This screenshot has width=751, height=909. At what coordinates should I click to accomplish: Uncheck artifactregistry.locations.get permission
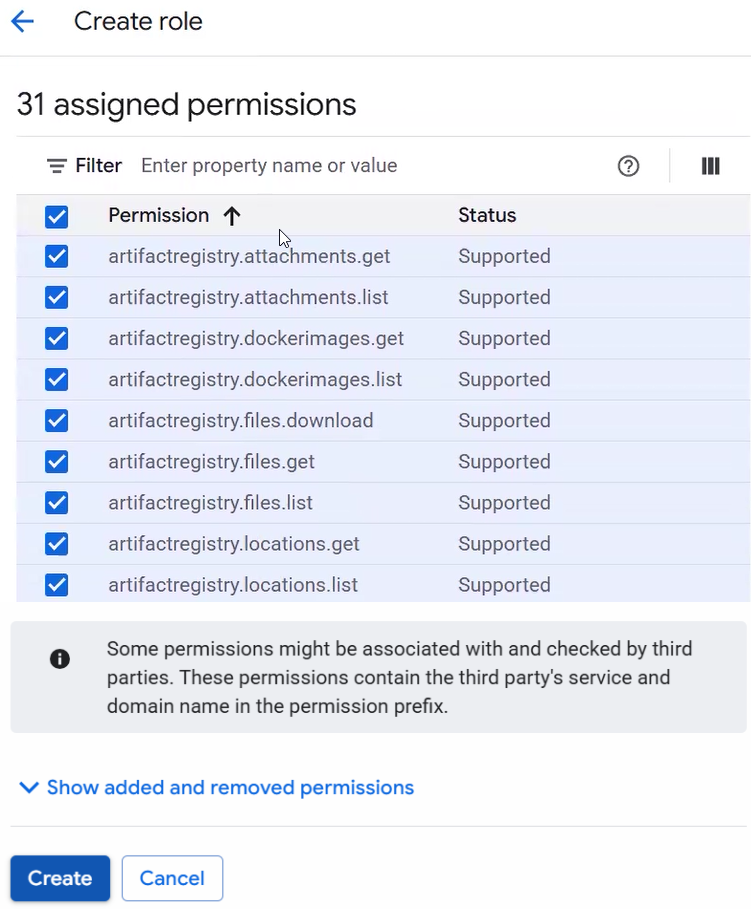[x=57, y=544]
